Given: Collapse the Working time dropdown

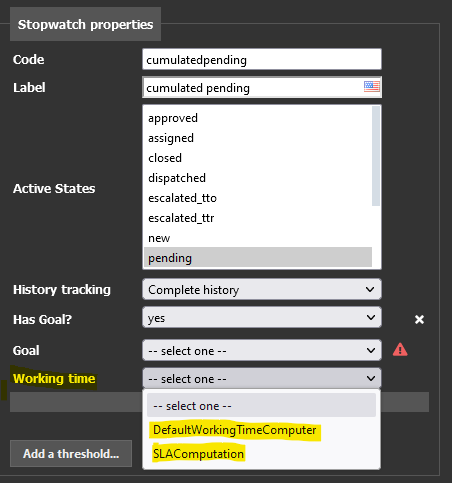Looking at the screenshot, I should tap(262, 378).
